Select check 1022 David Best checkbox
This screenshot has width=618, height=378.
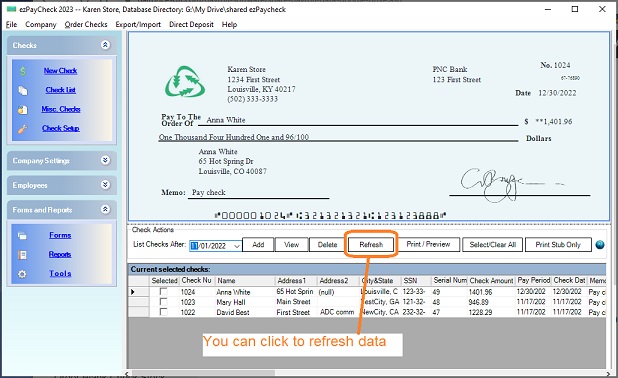click(163, 312)
